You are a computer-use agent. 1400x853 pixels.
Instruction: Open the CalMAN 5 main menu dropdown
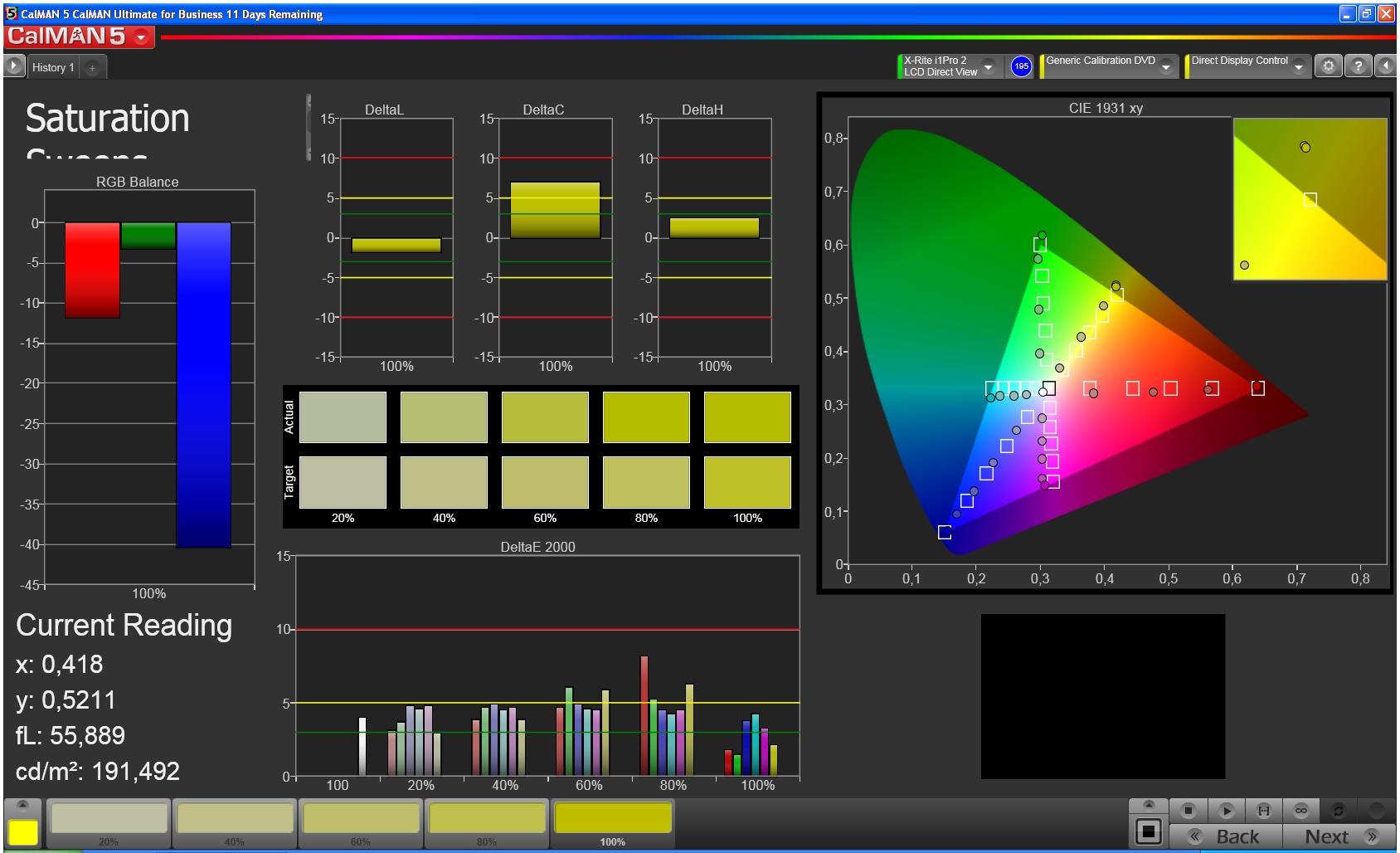pyautogui.click(x=141, y=37)
